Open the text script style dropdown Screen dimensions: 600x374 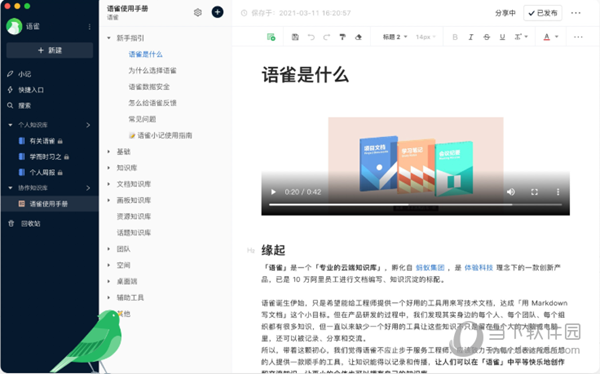(x=521, y=37)
